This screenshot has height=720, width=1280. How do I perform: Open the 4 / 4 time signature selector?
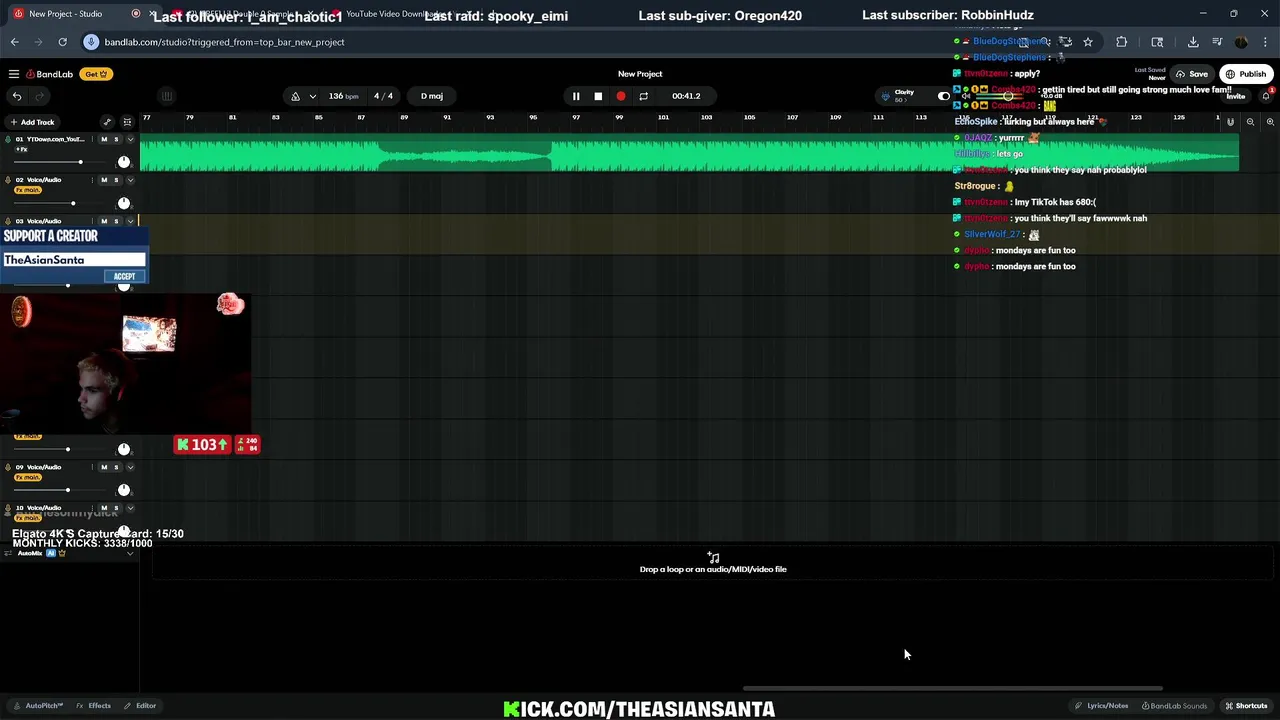pyautogui.click(x=383, y=96)
